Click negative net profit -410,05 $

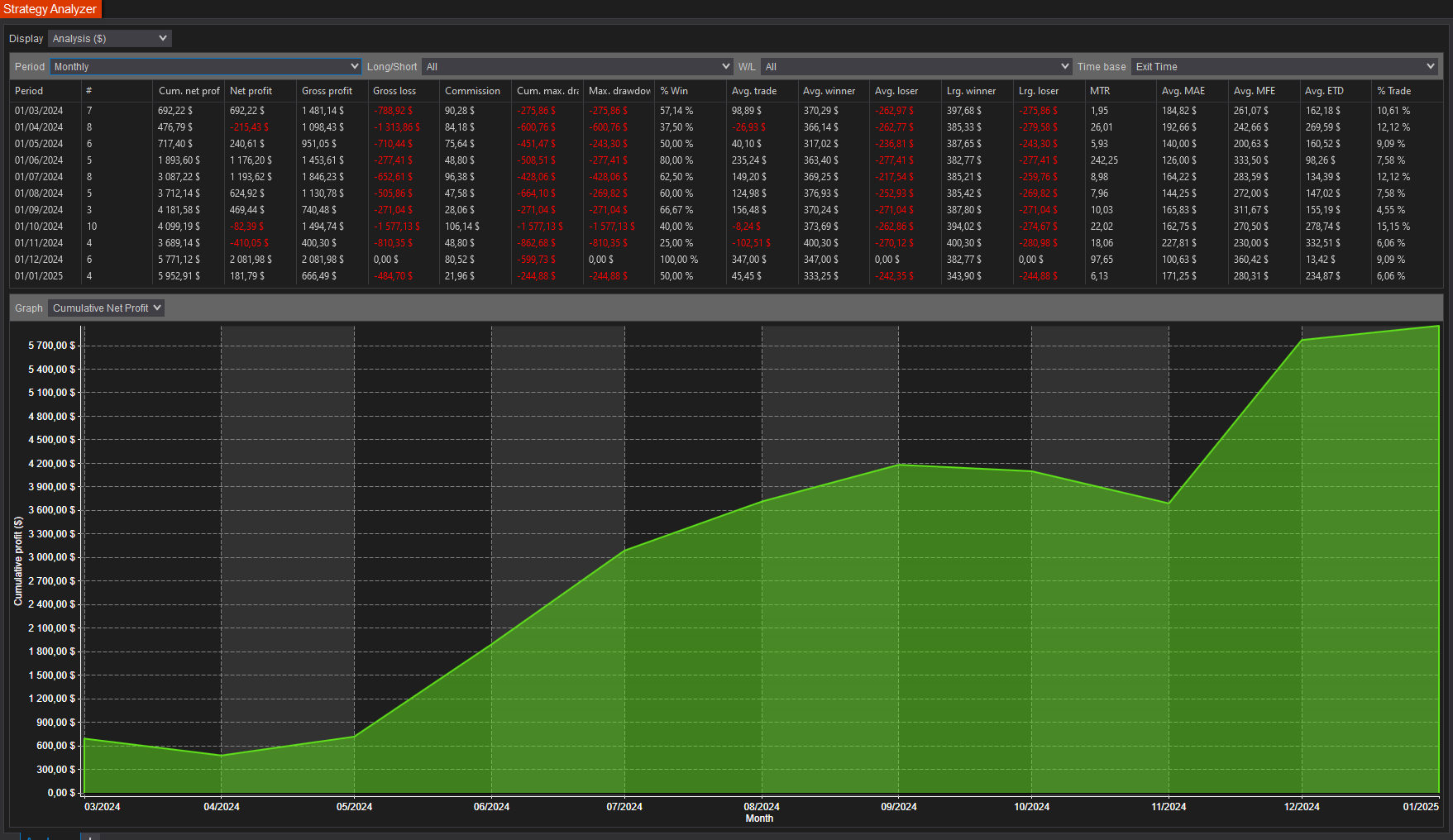[x=249, y=243]
